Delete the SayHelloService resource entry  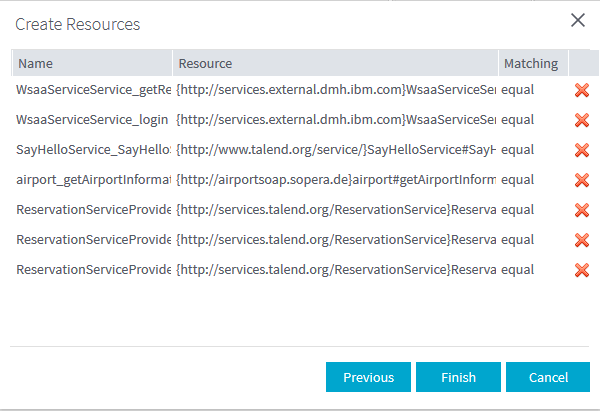tap(581, 151)
